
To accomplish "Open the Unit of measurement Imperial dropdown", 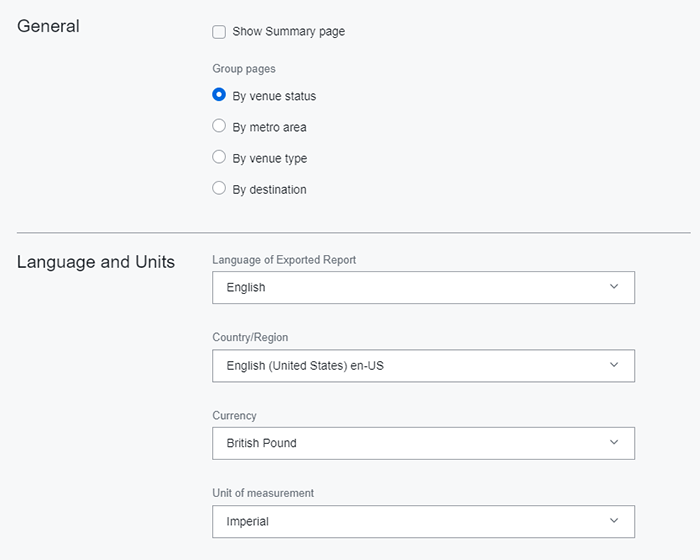I will coord(423,522).
